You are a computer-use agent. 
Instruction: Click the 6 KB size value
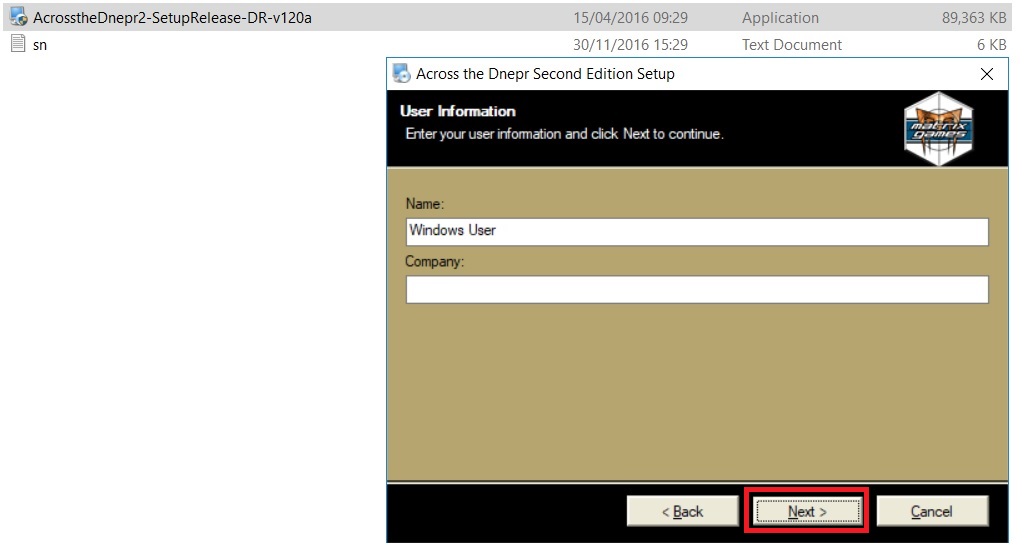click(x=991, y=44)
